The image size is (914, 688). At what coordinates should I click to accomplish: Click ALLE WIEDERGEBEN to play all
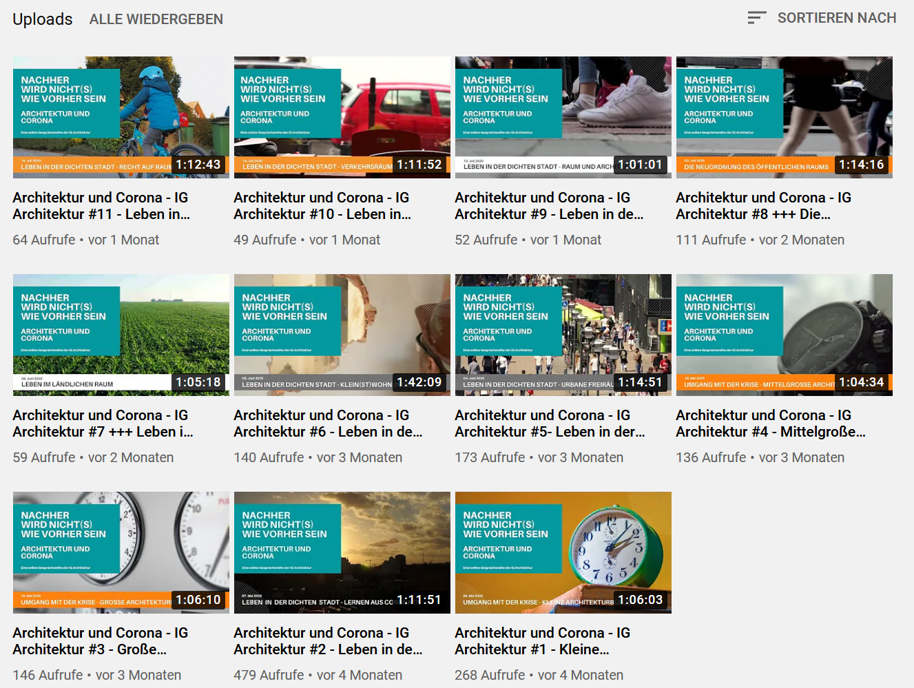156,19
